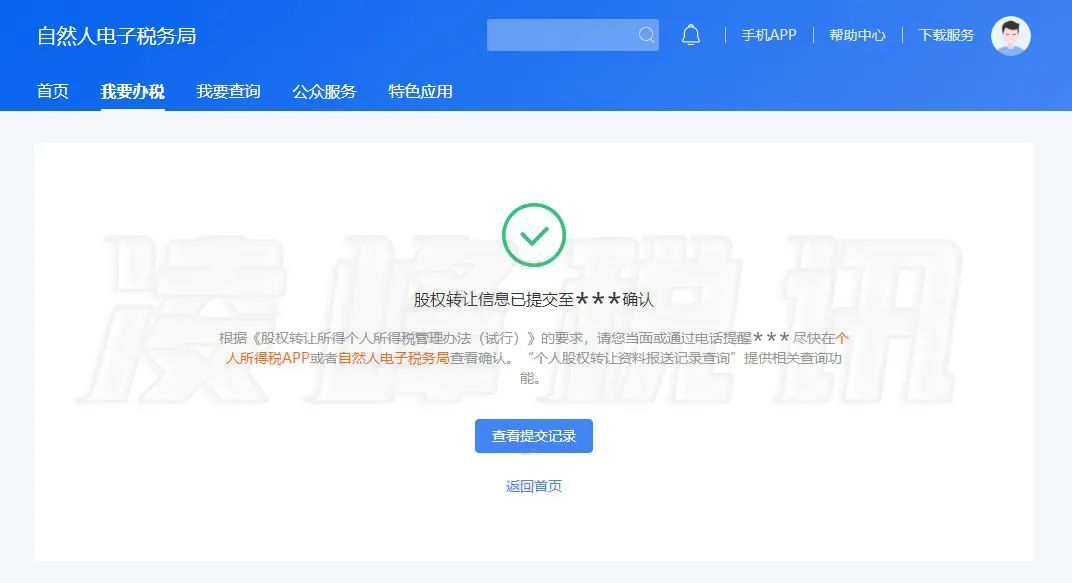Click the green success checkmark icon
This screenshot has height=583, width=1072.
click(533, 235)
